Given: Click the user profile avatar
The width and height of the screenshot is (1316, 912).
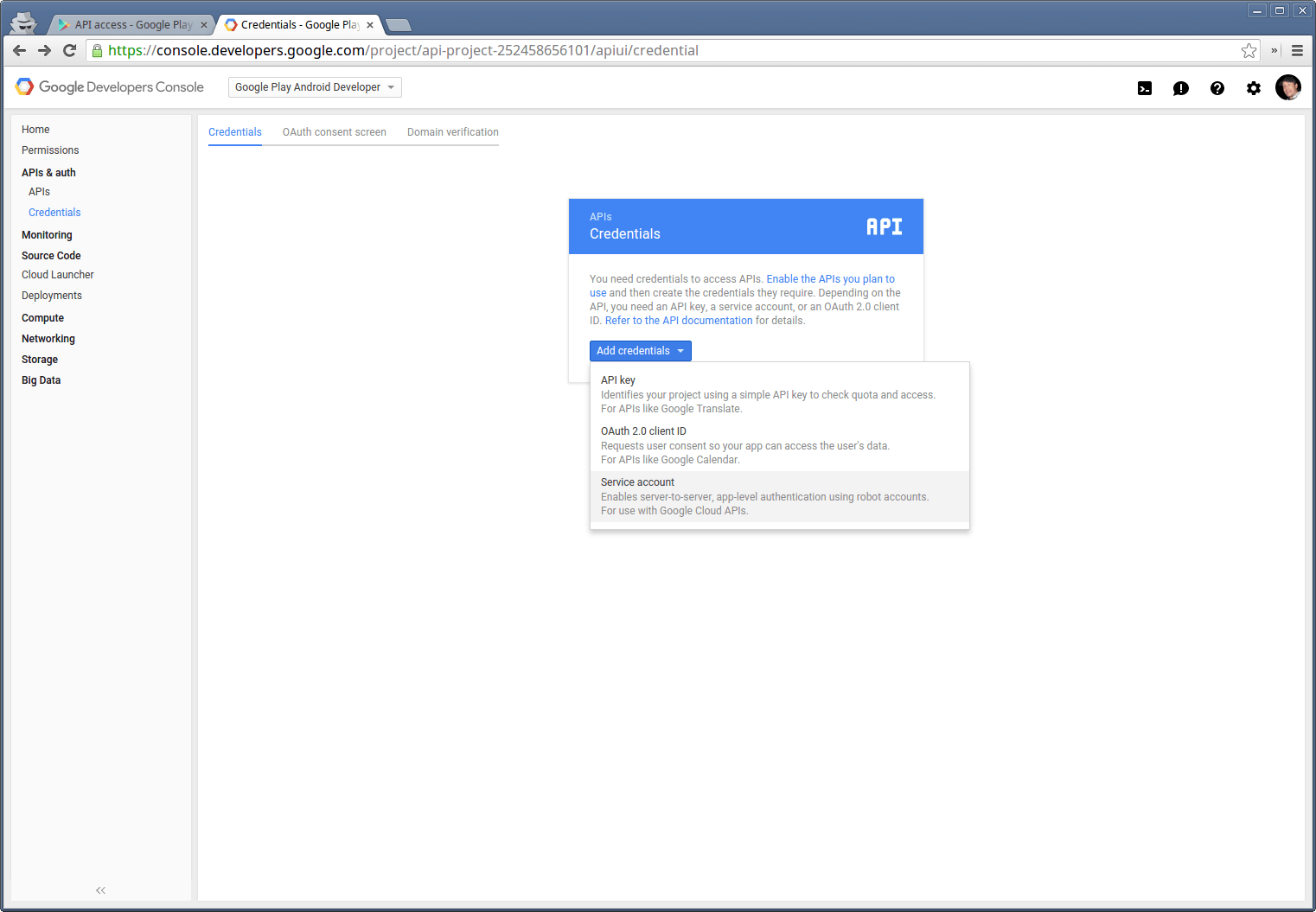Looking at the screenshot, I should (x=1287, y=87).
